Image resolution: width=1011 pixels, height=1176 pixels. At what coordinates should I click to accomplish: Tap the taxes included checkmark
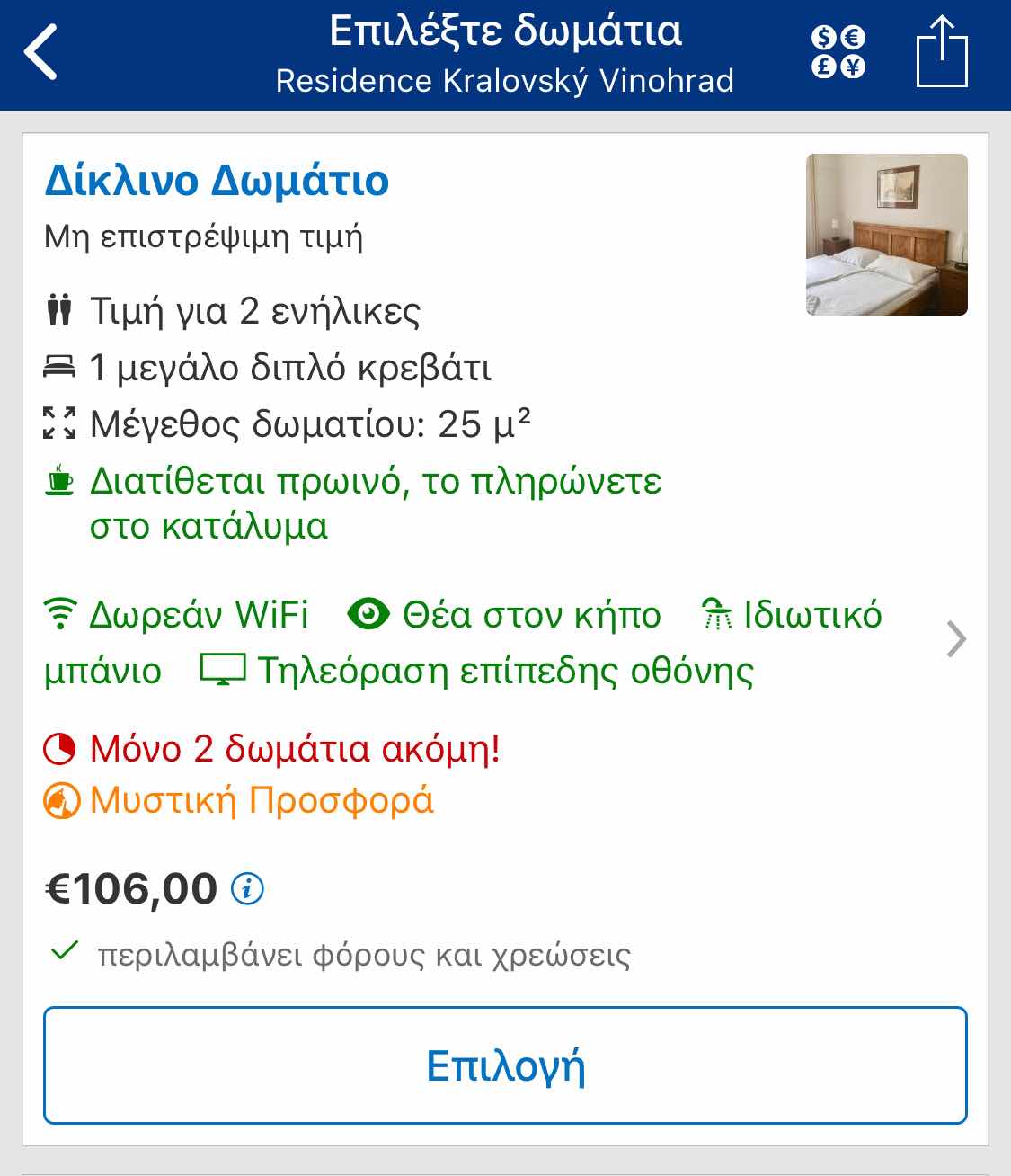[x=64, y=951]
